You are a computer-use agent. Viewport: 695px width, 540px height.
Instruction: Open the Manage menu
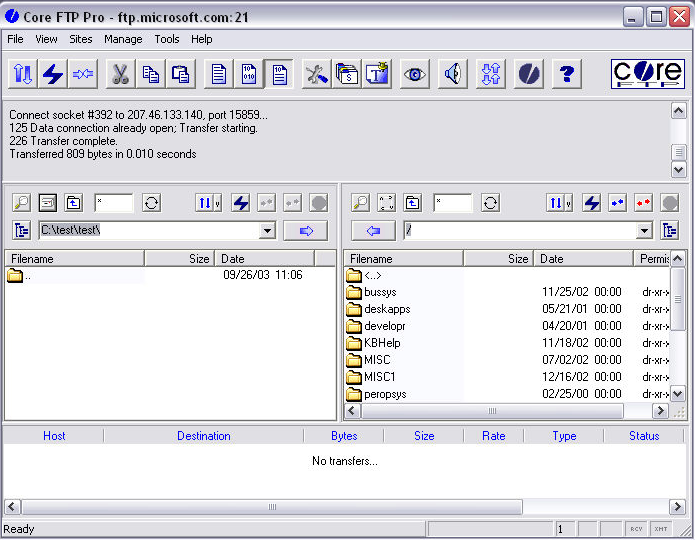(x=123, y=39)
